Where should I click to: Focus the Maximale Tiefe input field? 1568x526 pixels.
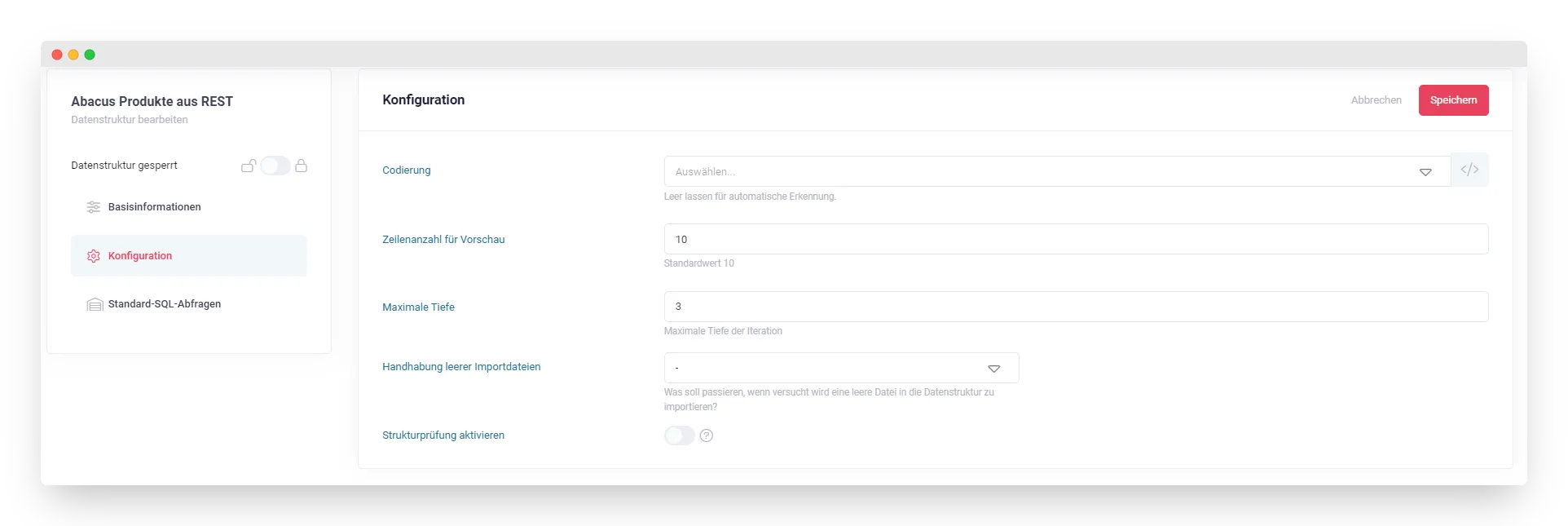[1076, 307]
